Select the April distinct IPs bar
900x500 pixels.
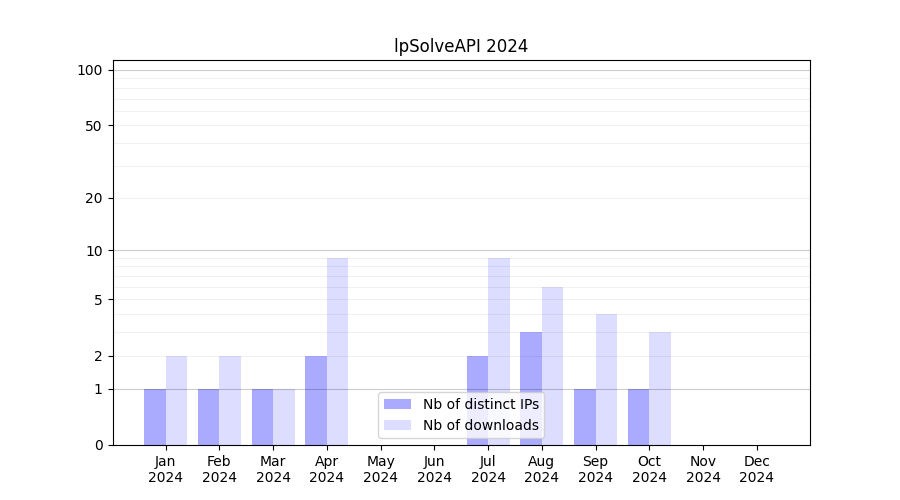pyautogui.click(x=316, y=400)
